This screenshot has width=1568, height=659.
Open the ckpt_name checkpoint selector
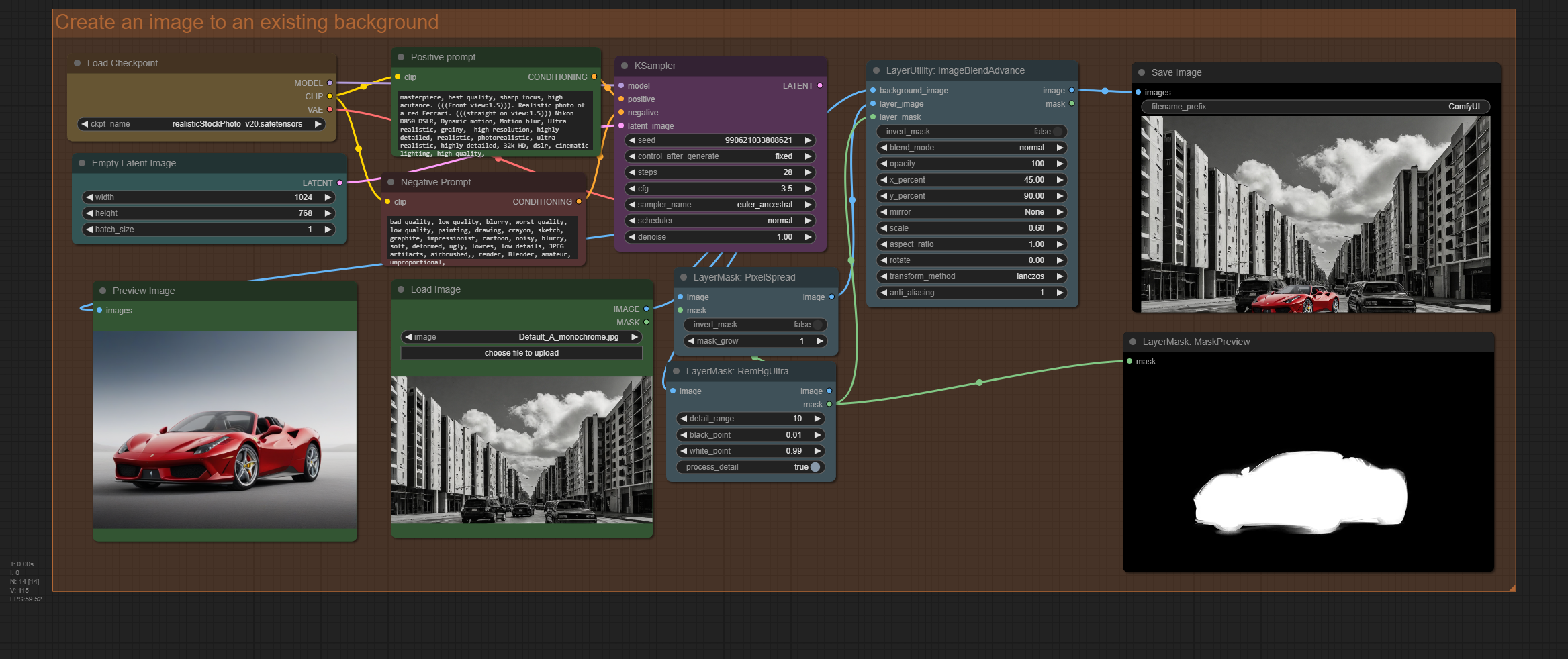201,124
